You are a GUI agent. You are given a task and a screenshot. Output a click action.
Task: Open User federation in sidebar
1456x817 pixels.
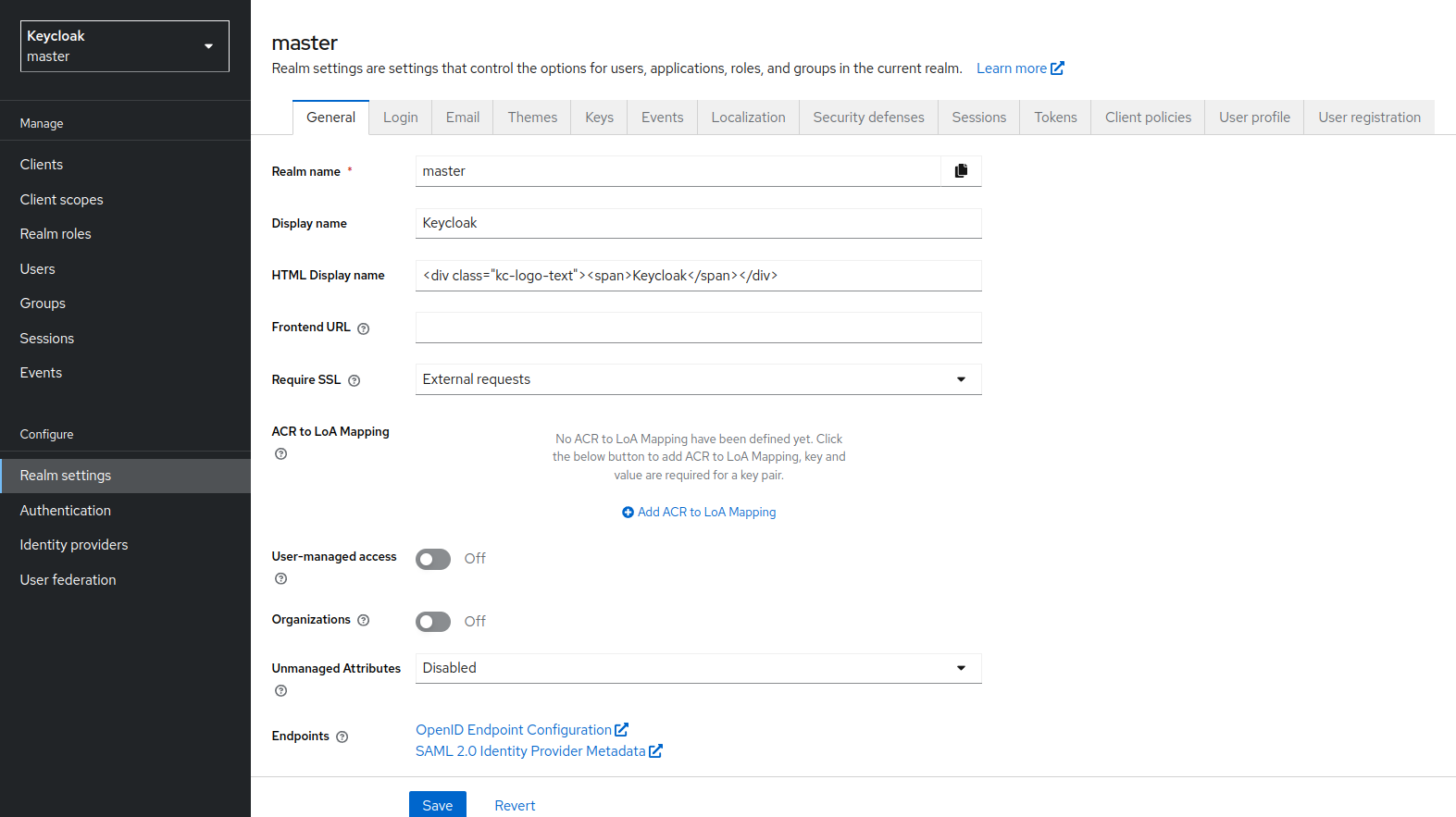pyautogui.click(x=125, y=580)
